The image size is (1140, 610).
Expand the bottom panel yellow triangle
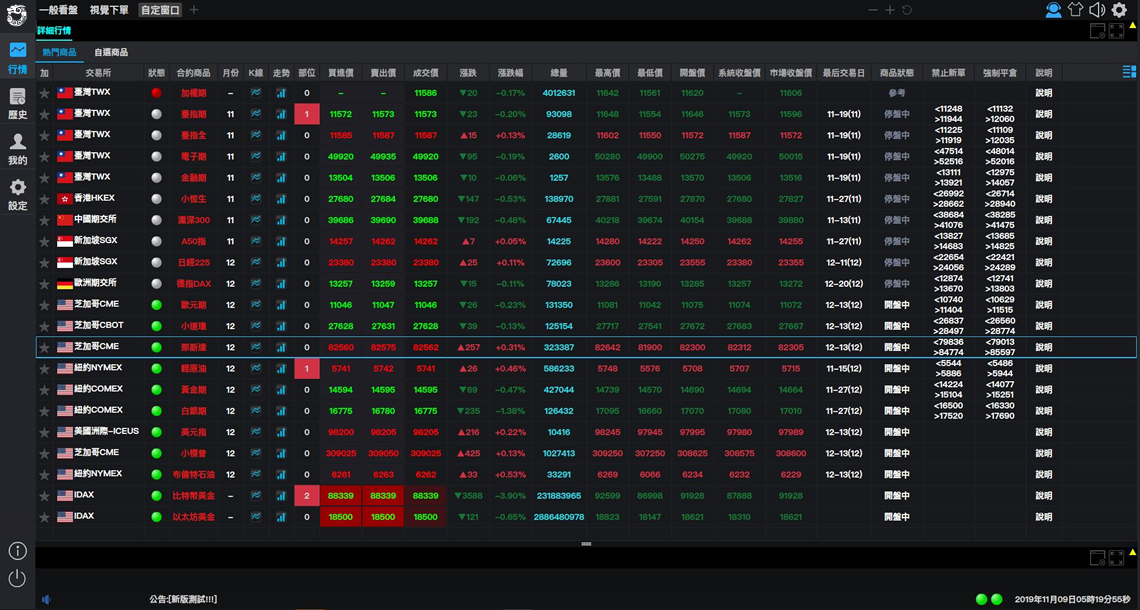coord(1133,553)
